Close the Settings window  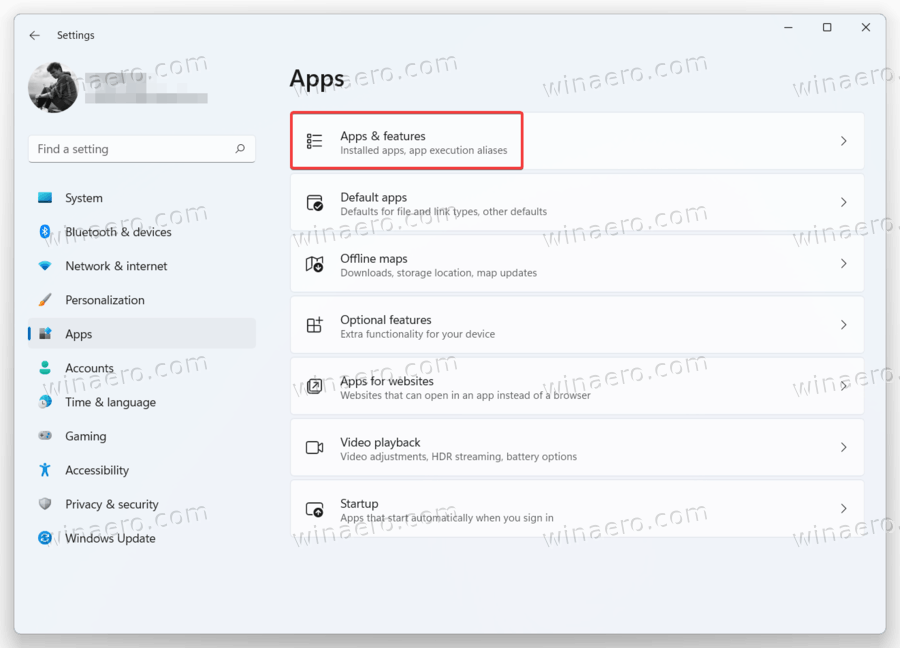[x=866, y=27]
